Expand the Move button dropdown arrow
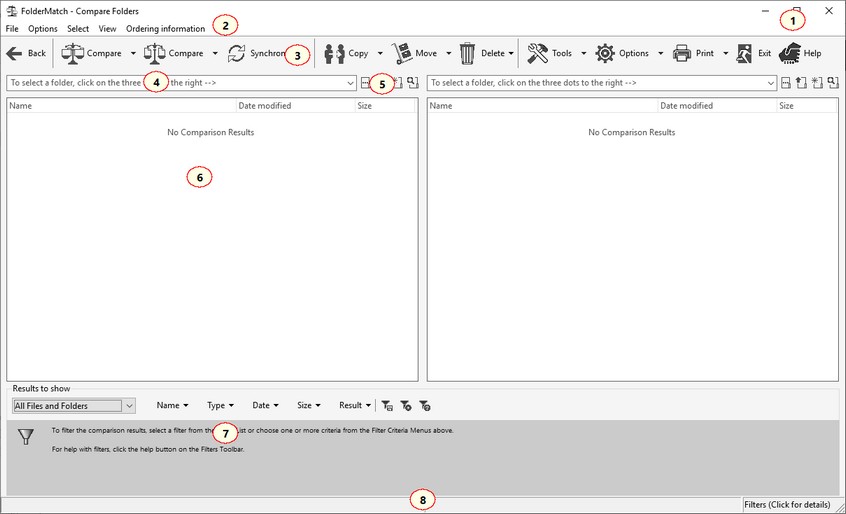This screenshot has height=514, width=846. pyautogui.click(x=448, y=53)
